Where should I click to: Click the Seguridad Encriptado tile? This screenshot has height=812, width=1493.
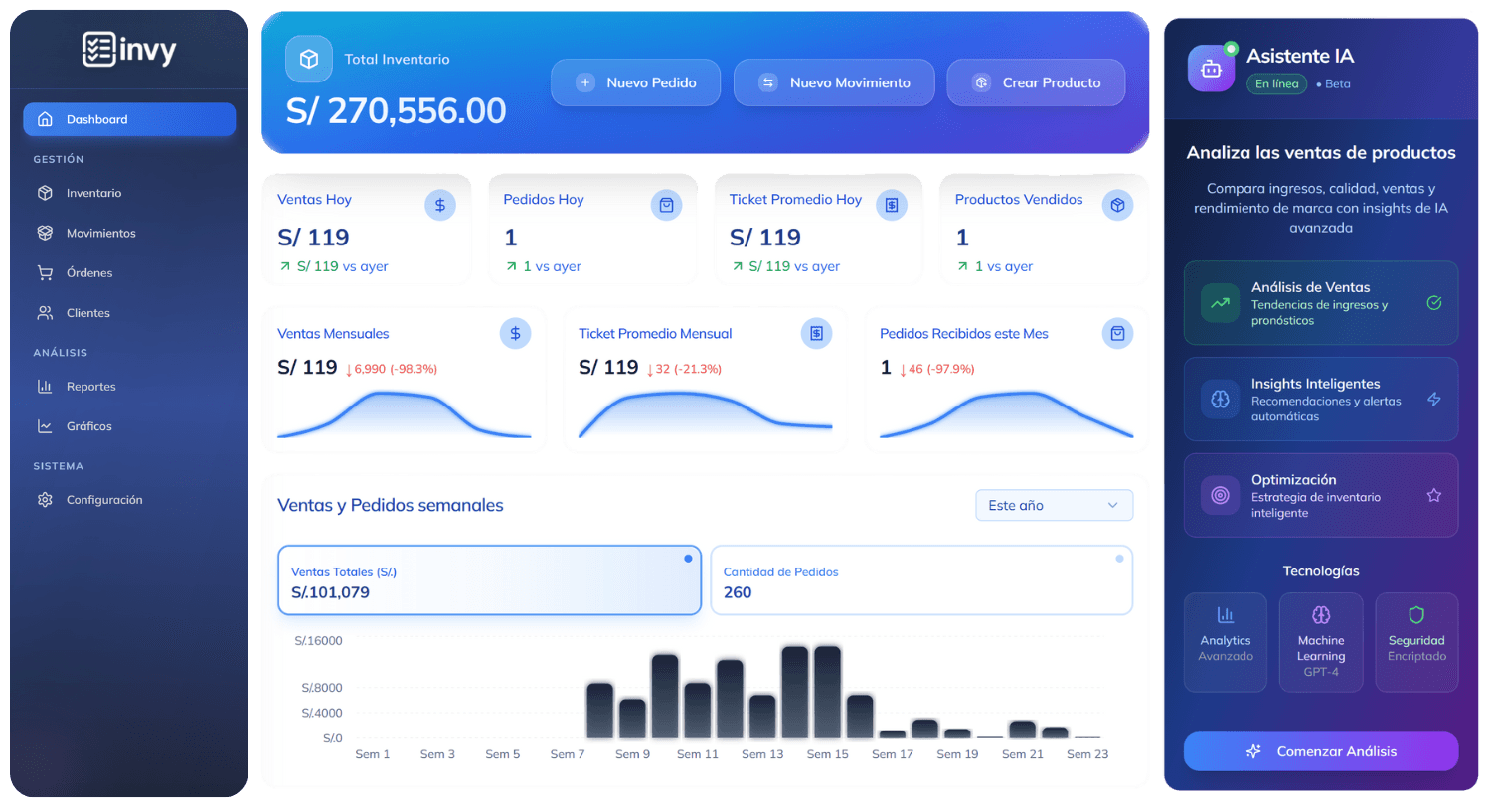coord(1416,642)
